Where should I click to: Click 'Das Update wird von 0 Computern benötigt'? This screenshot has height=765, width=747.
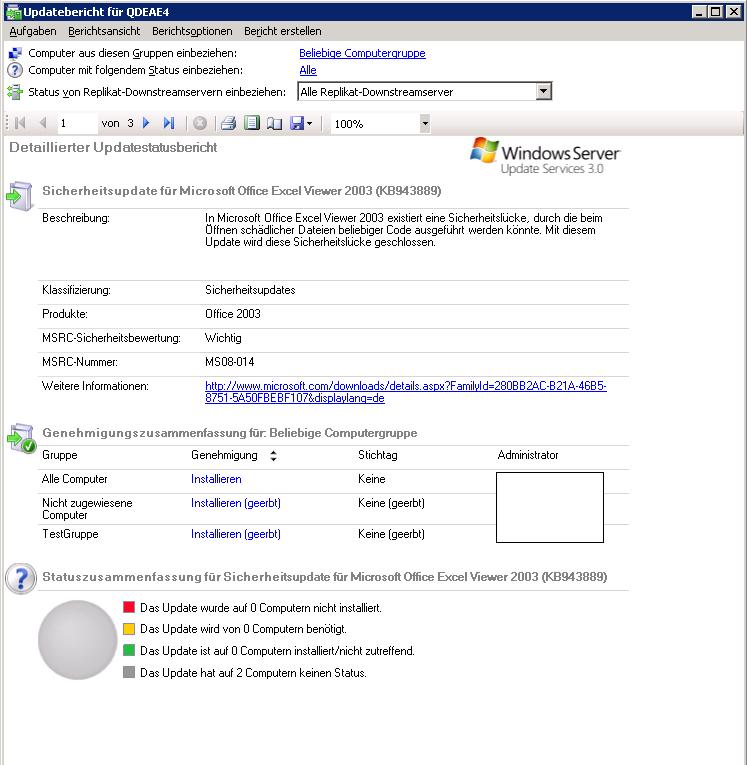pyautogui.click(x=243, y=629)
